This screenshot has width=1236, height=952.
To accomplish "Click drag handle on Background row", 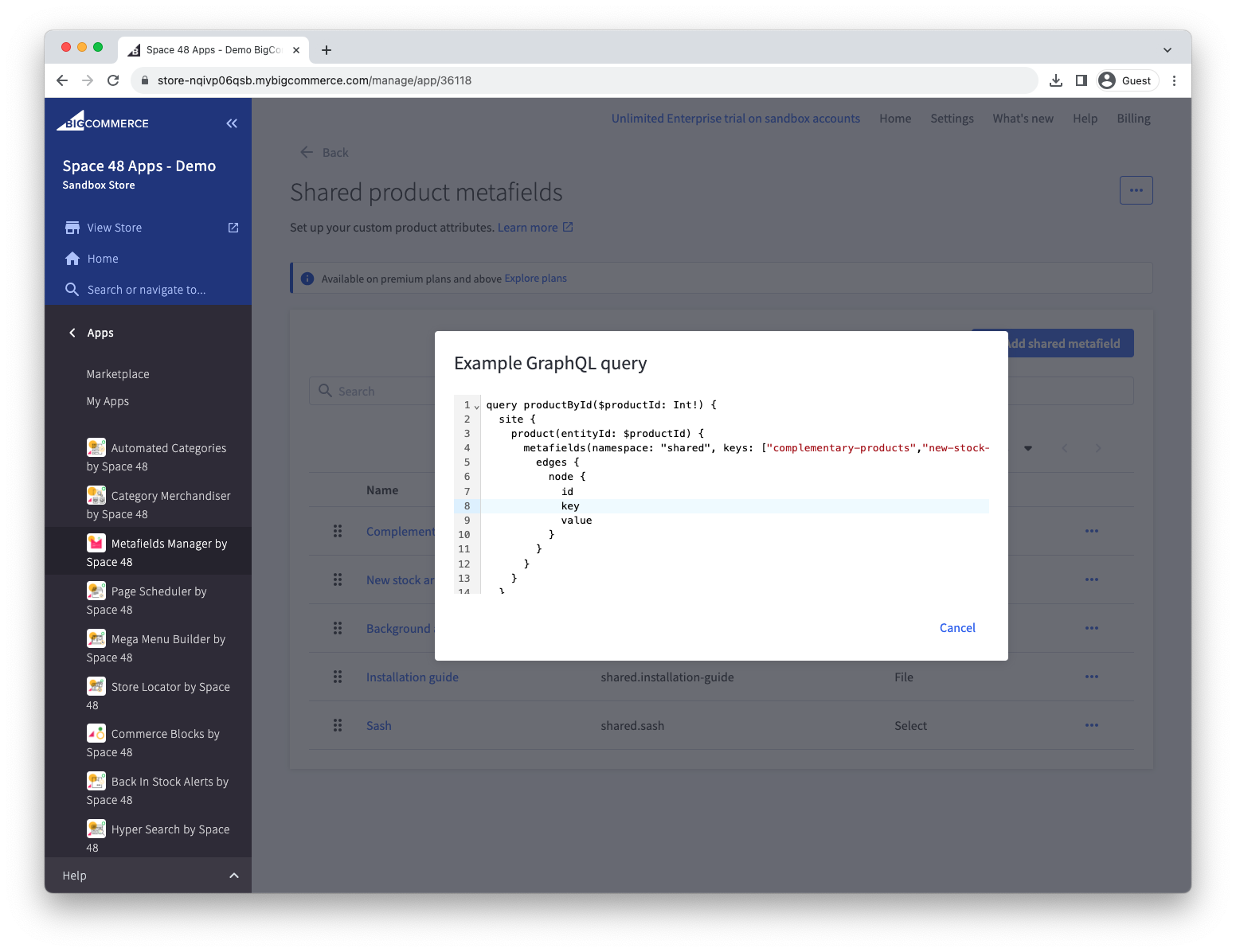I will point(338,628).
